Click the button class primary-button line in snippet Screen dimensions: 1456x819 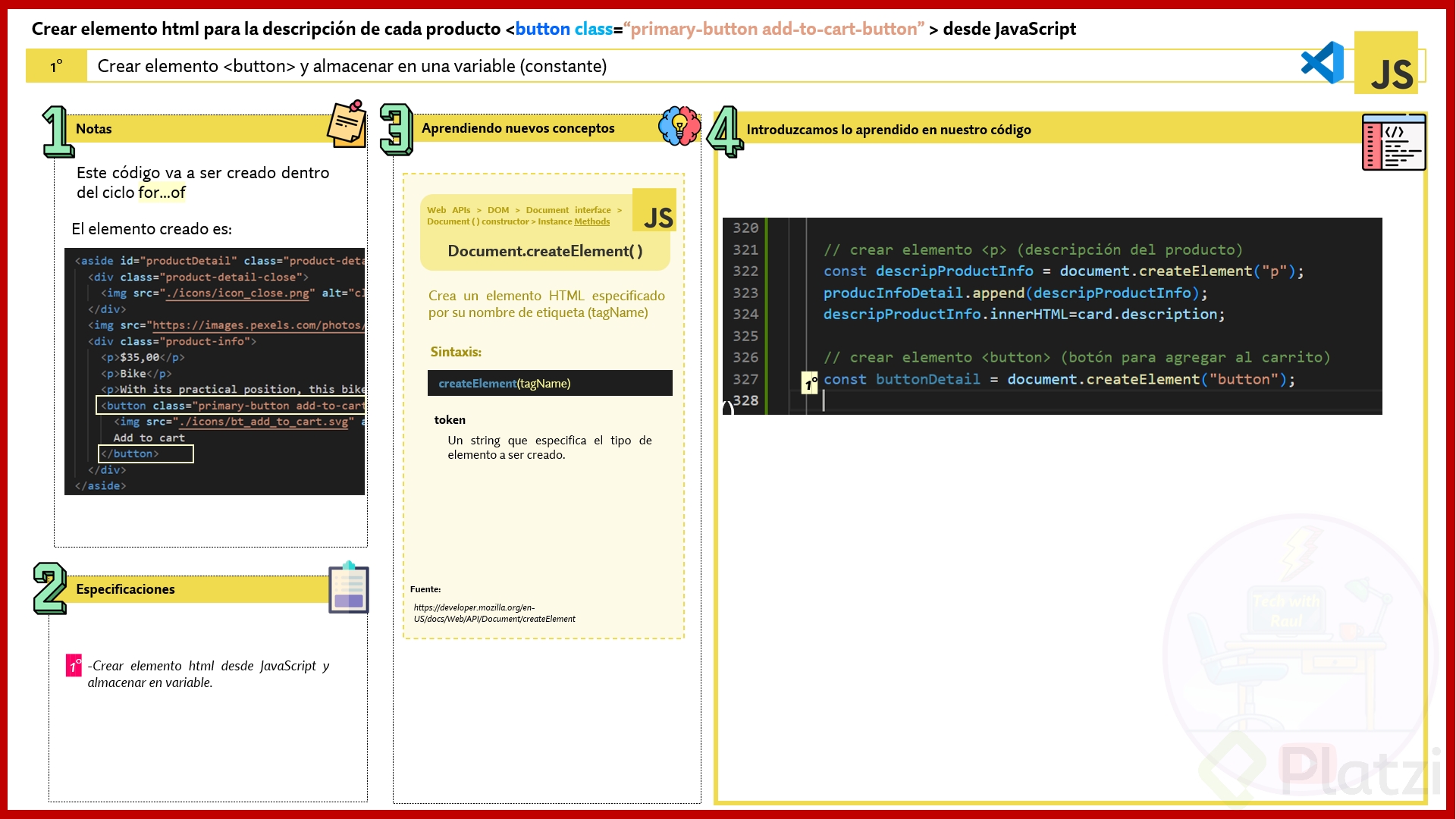[232, 406]
